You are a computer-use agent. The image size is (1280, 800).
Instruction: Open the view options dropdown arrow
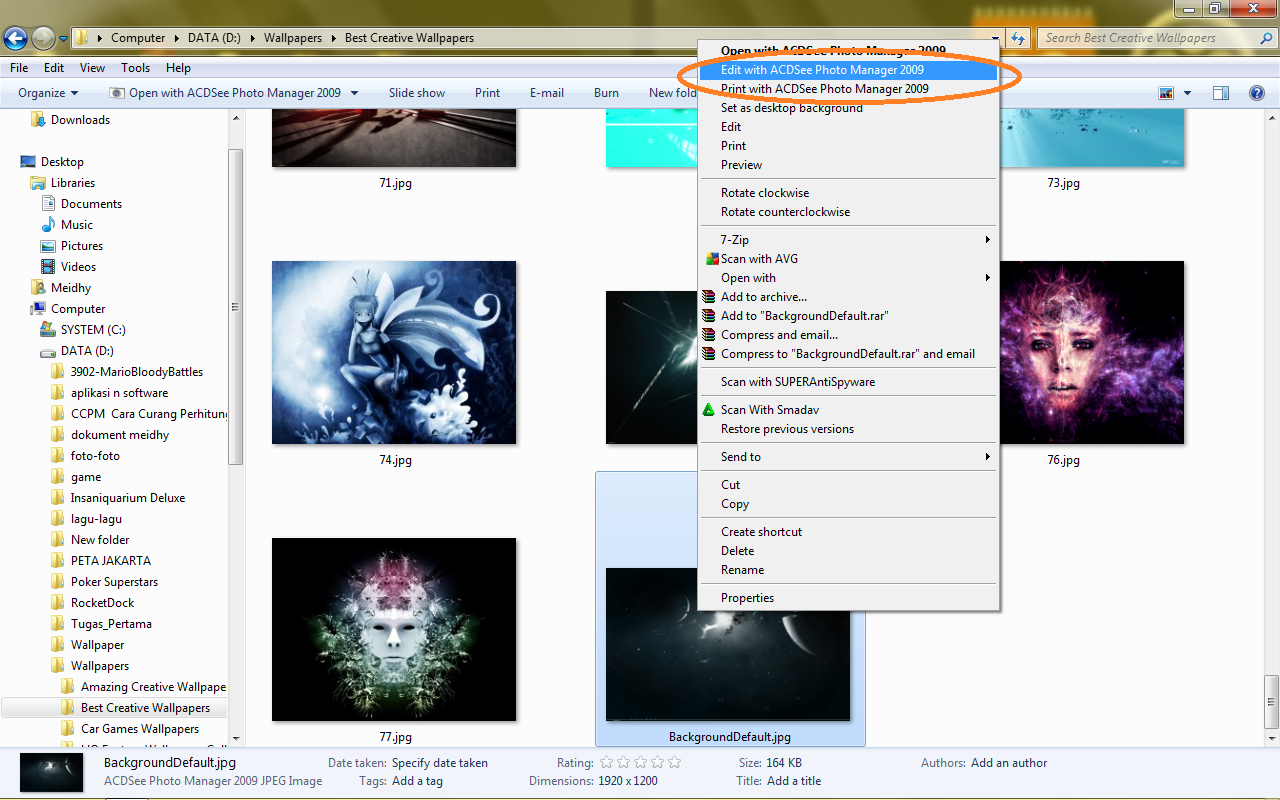[x=1187, y=93]
